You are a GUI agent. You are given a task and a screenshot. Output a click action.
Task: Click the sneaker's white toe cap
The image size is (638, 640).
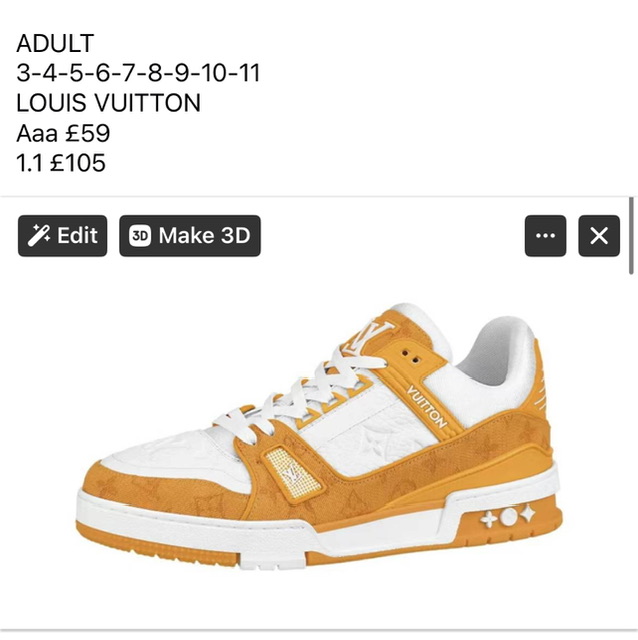pyautogui.click(x=163, y=453)
